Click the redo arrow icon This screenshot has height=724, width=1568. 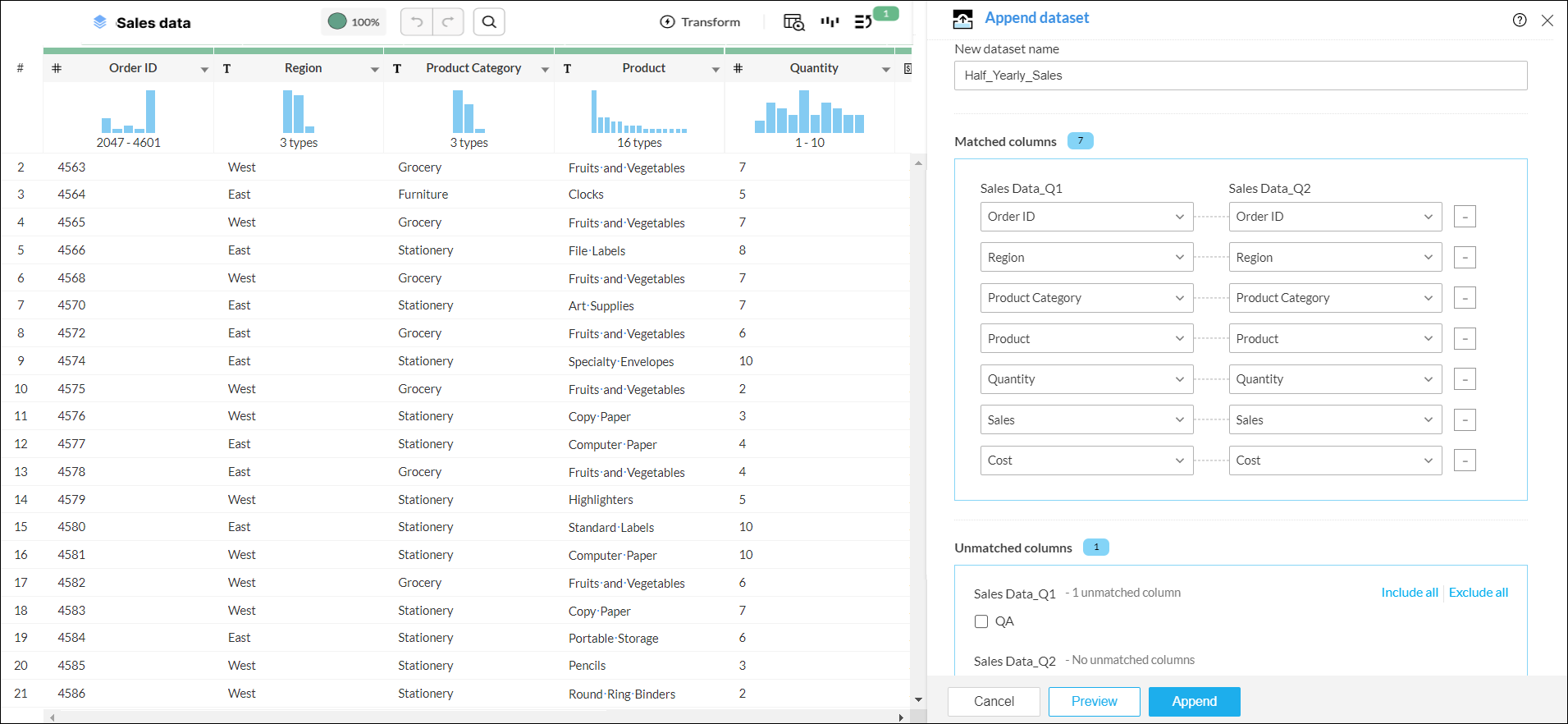click(x=447, y=22)
